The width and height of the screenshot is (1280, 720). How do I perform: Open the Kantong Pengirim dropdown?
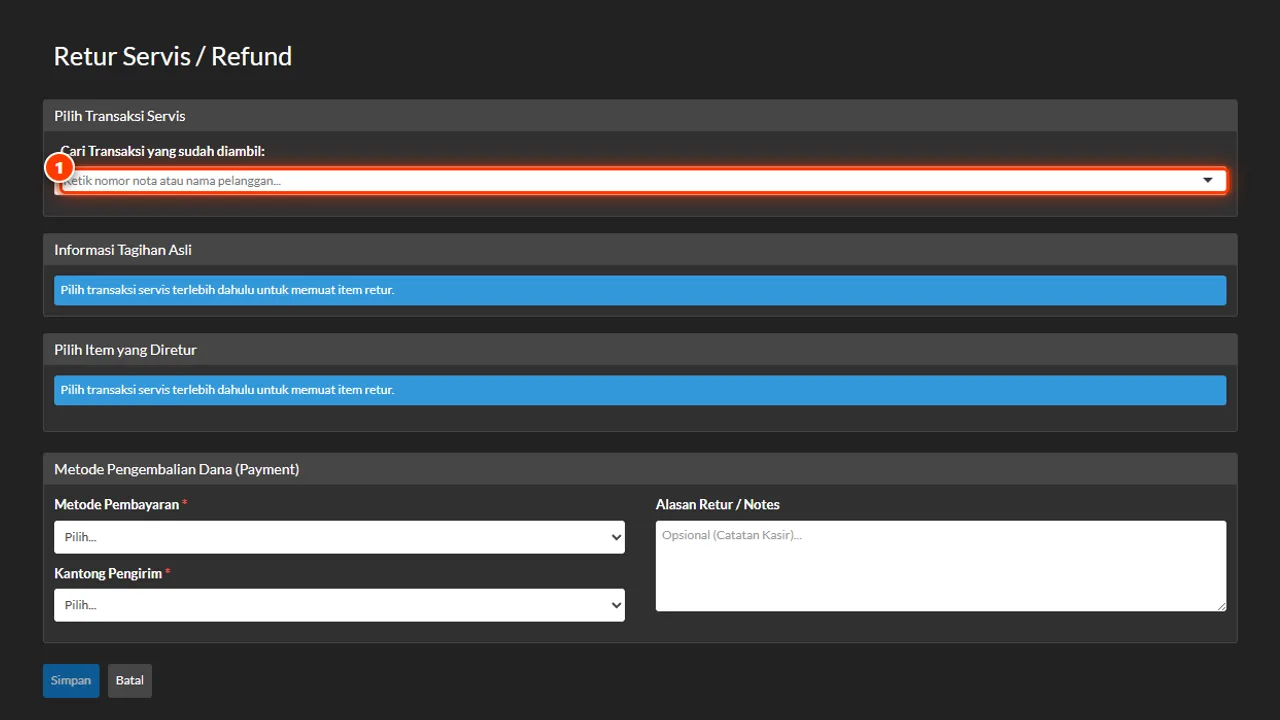[x=339, y=605]
